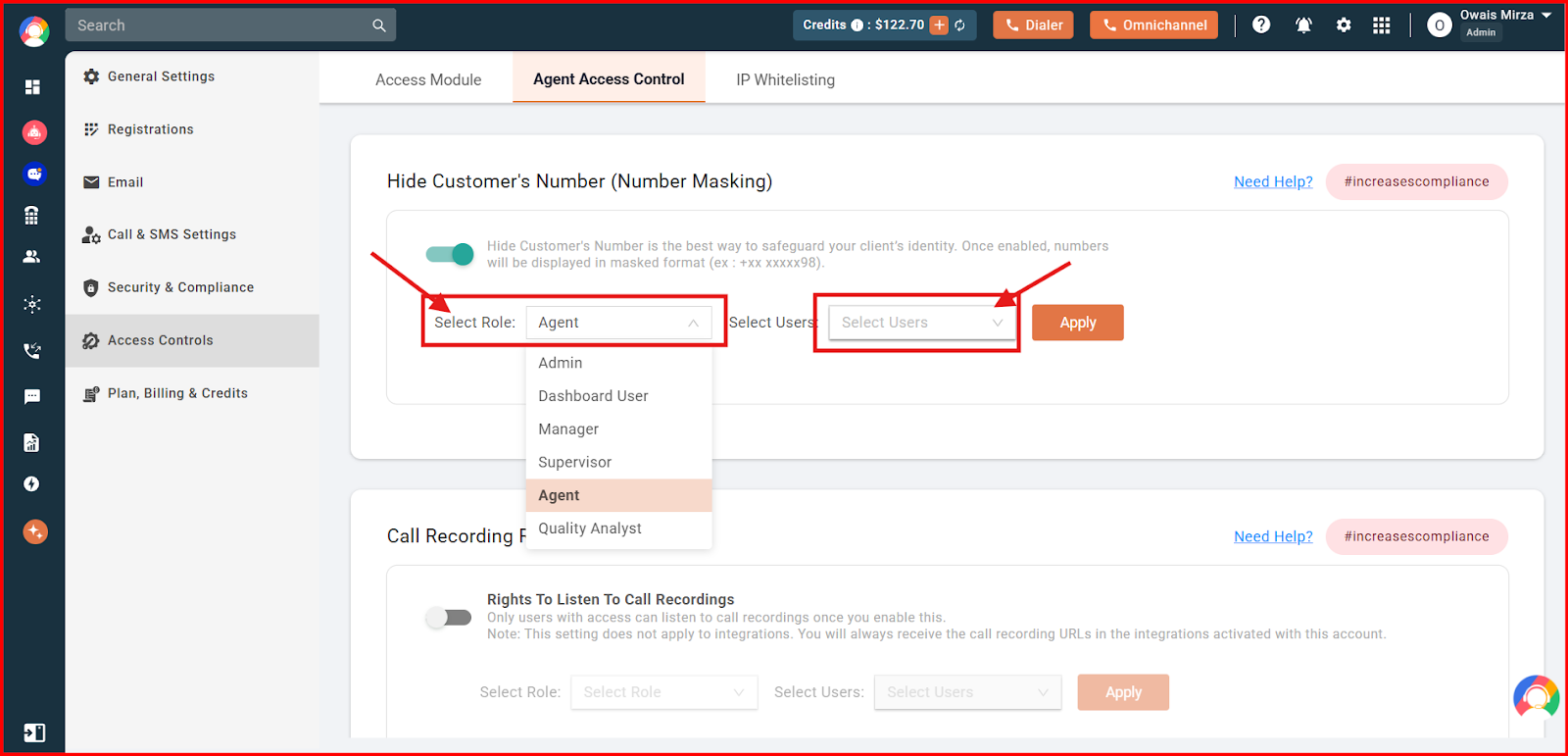Open the red robot bot icon
Viewport: 1568px width, 756px height.
coord(34,131)
